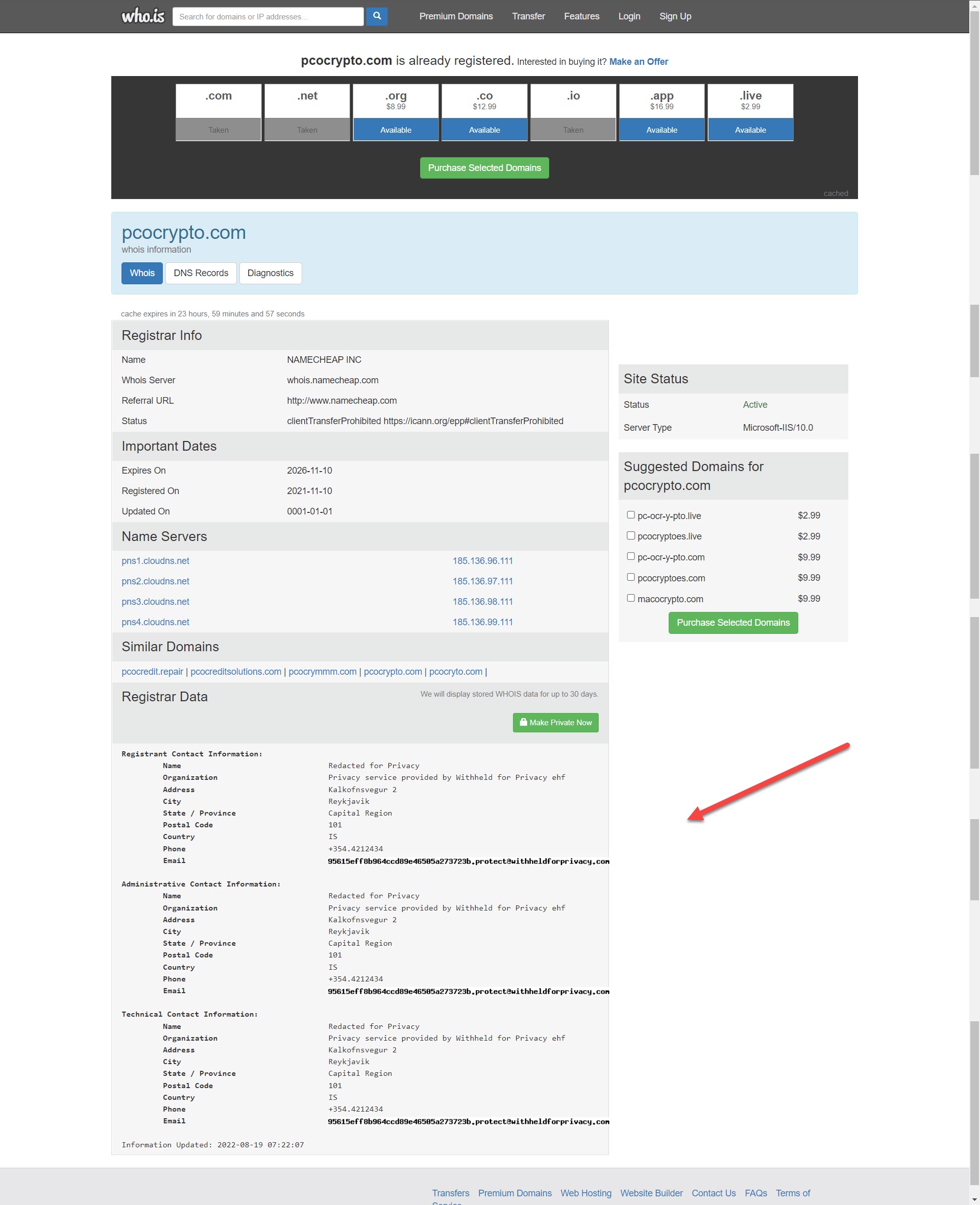Open similar domain pcocreditsolutions.com
This screenshot has width=980, height=1205.
click(x=236, y=672)
